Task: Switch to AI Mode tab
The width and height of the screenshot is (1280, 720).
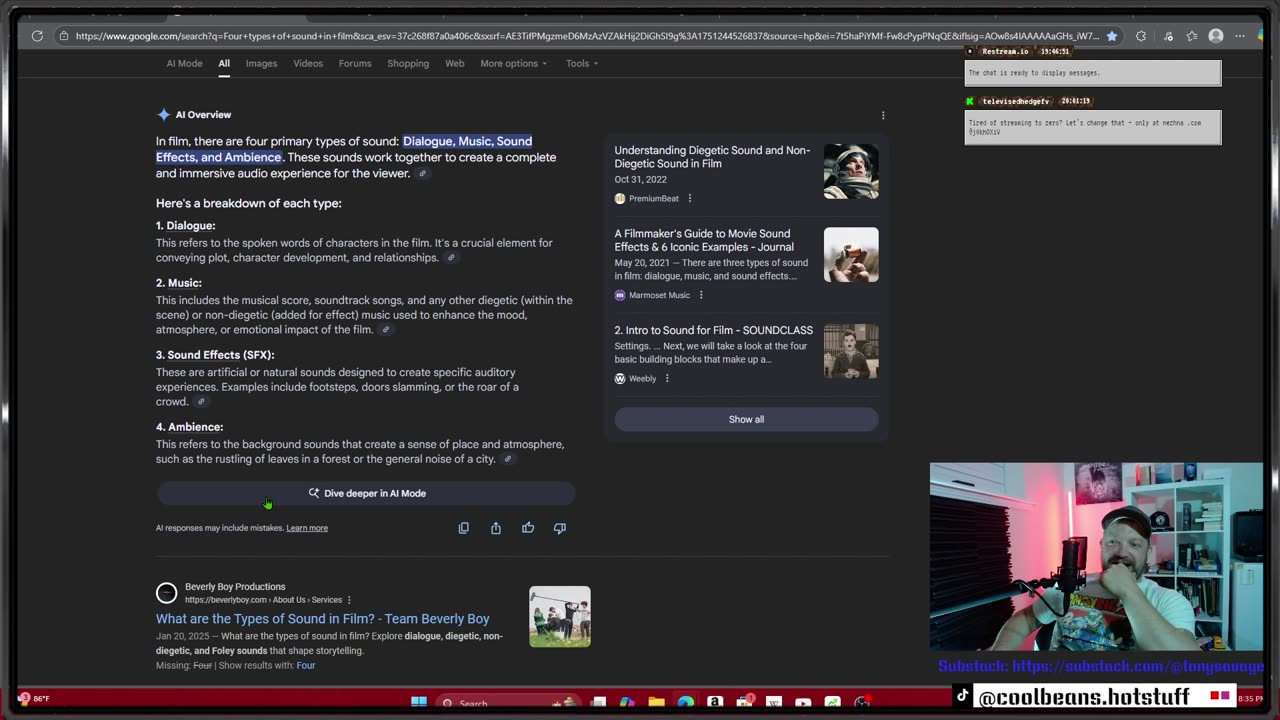Action: tap(184, 63)
